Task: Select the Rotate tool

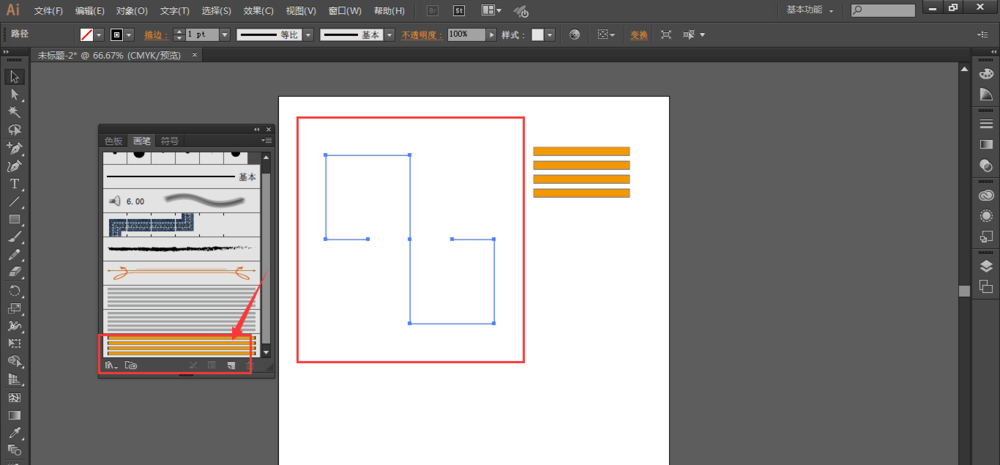Action: (15, 290)
